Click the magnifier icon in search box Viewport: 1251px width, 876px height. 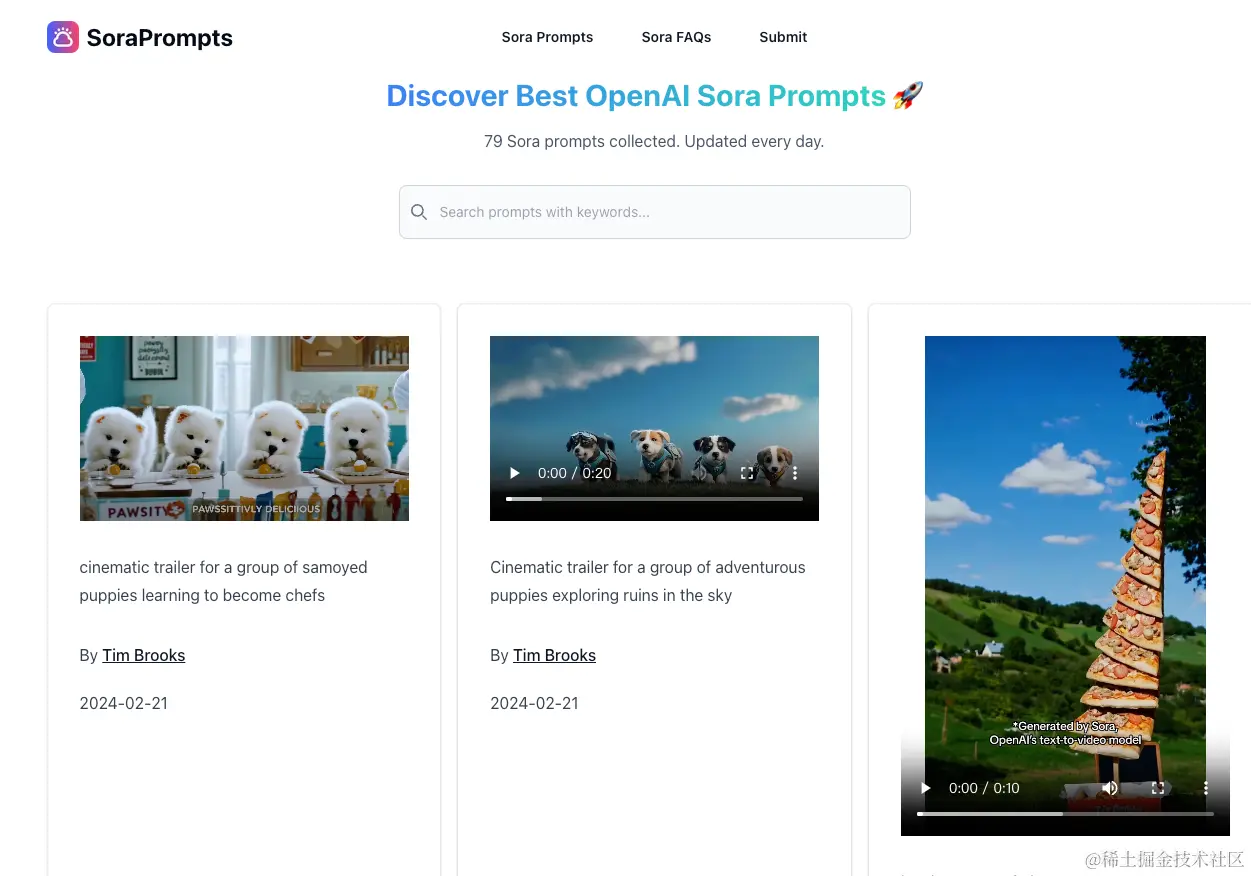[x=419, y=212]
